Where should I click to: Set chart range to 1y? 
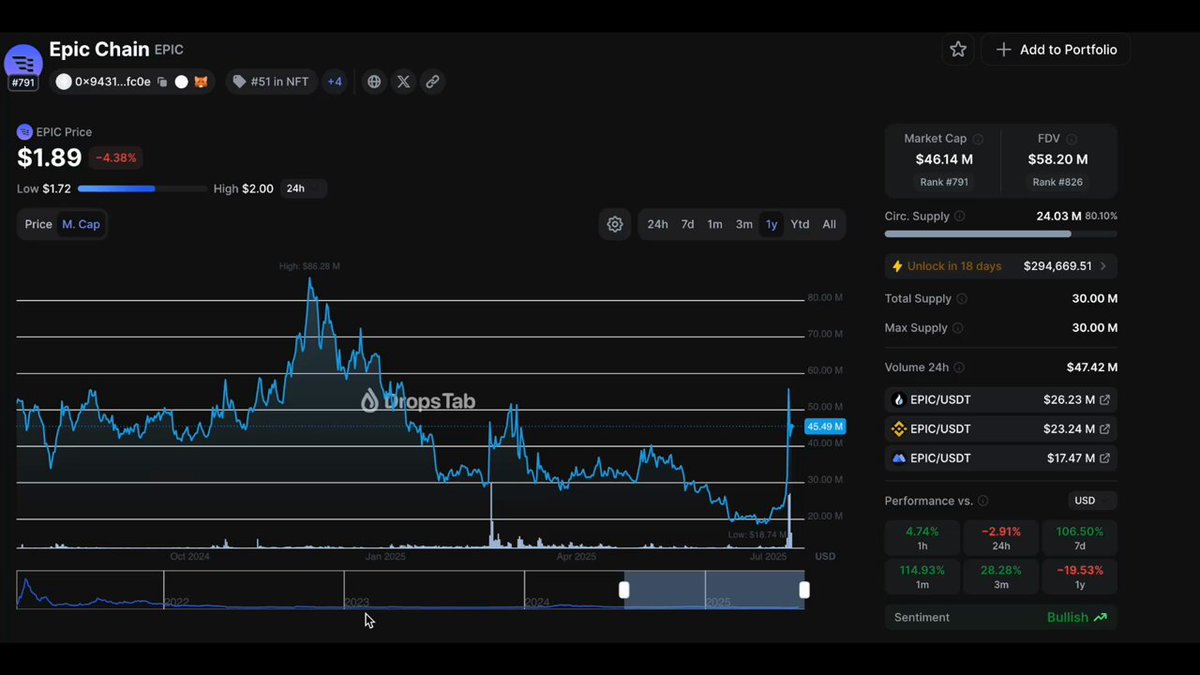click(771, 224)
